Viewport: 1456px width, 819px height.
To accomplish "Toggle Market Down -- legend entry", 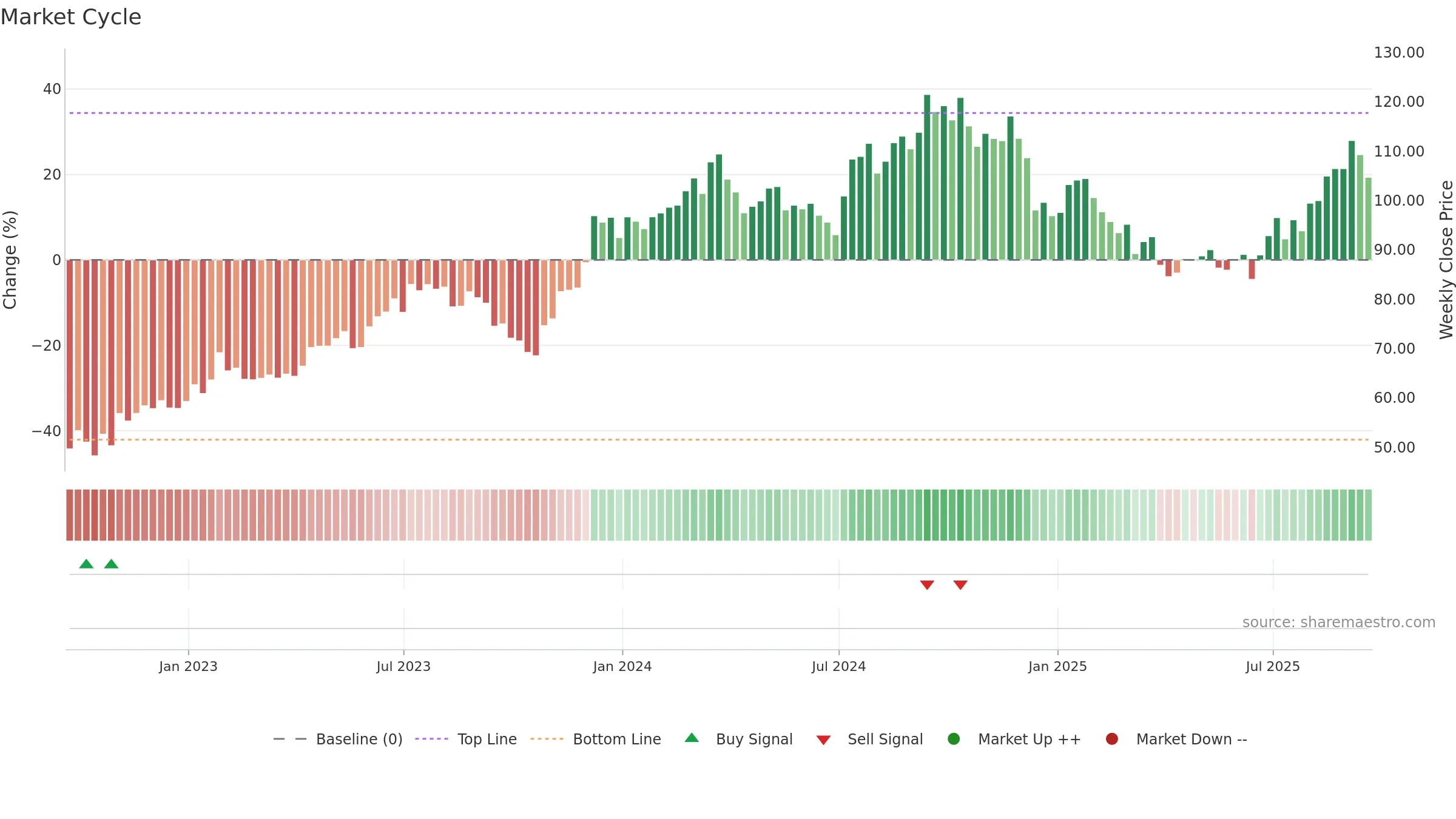I will 1176,739.
